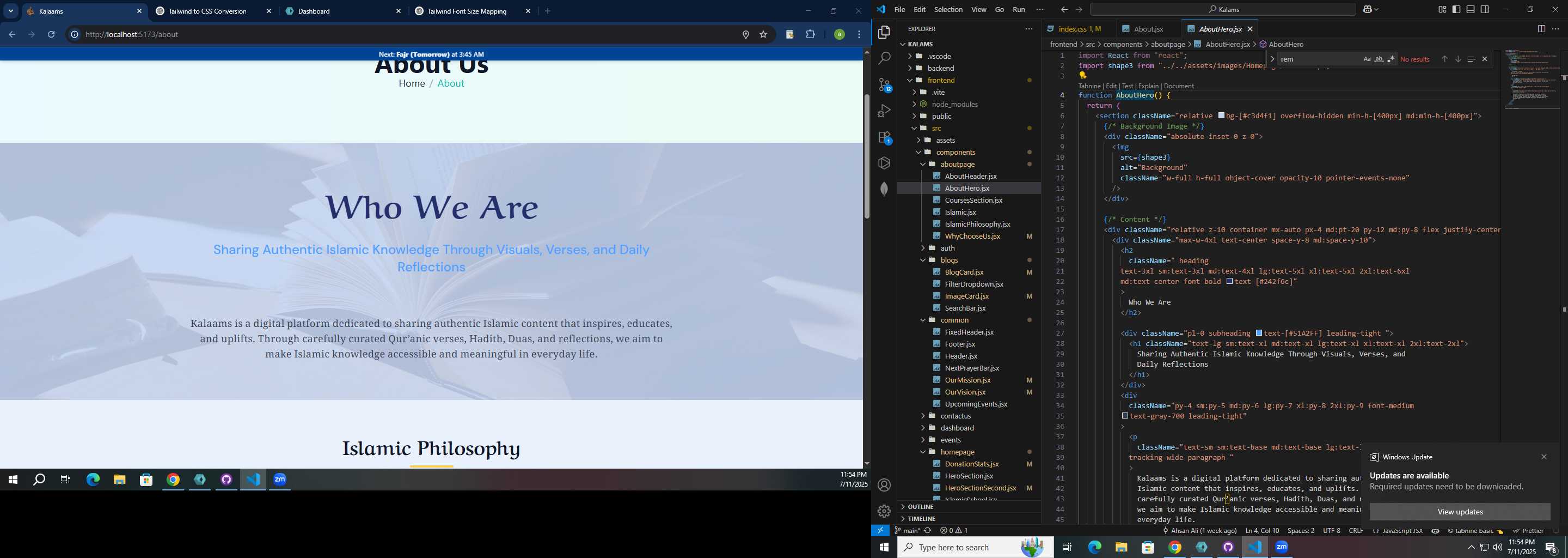1568x558 pixels.
Task: Click Spaces: 2 indentation in status bar
Action: (1300, 531)
